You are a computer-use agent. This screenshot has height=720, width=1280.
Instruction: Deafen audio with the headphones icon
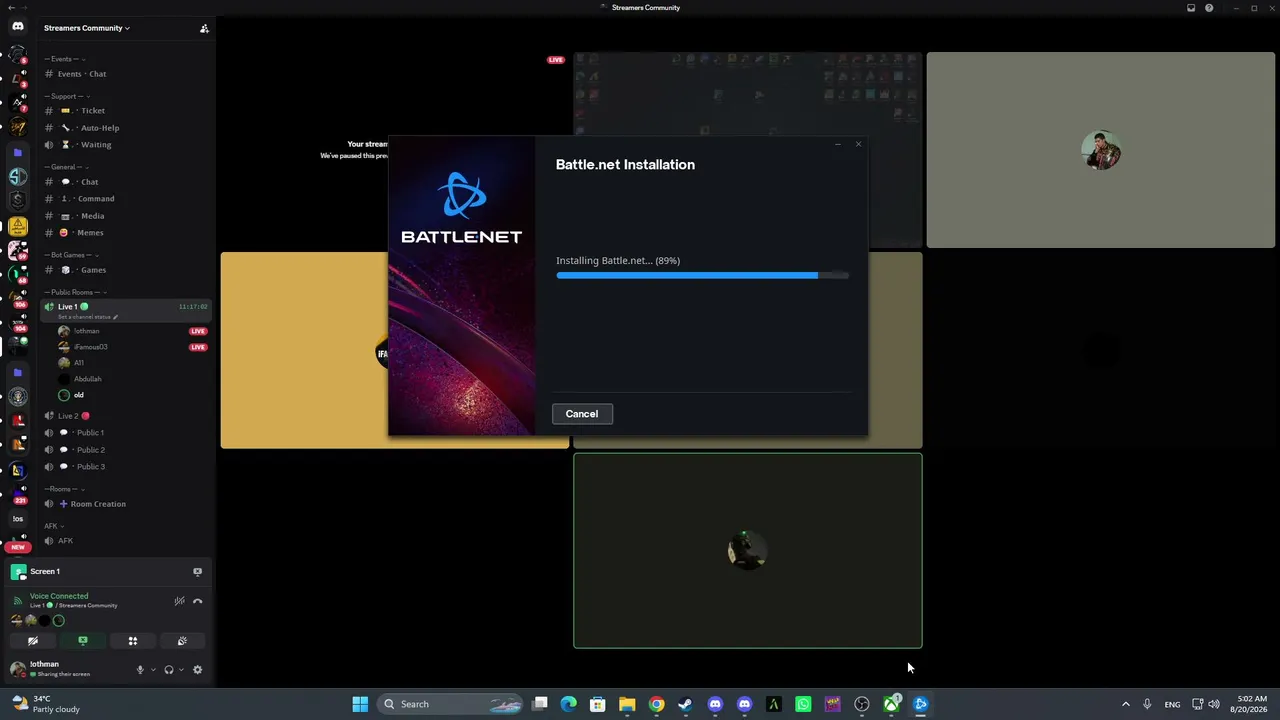tap(169, 670)
